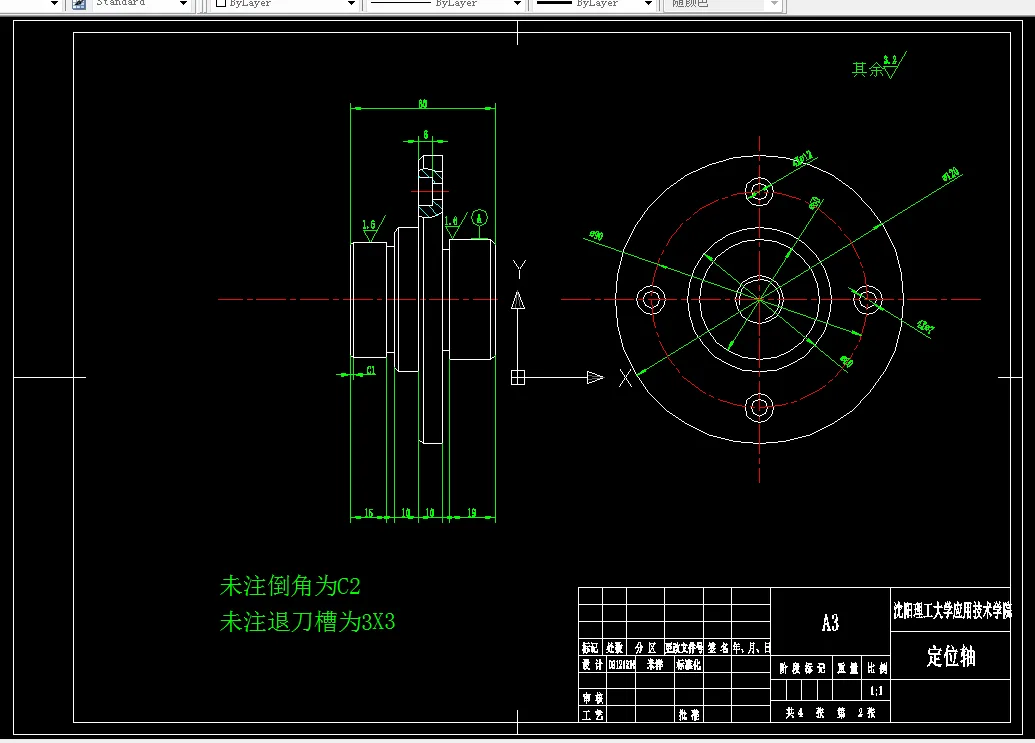Click the UCS origin square icon
Image resolution: width=1035 pixels, height=743 pixels.
point(518,377)
